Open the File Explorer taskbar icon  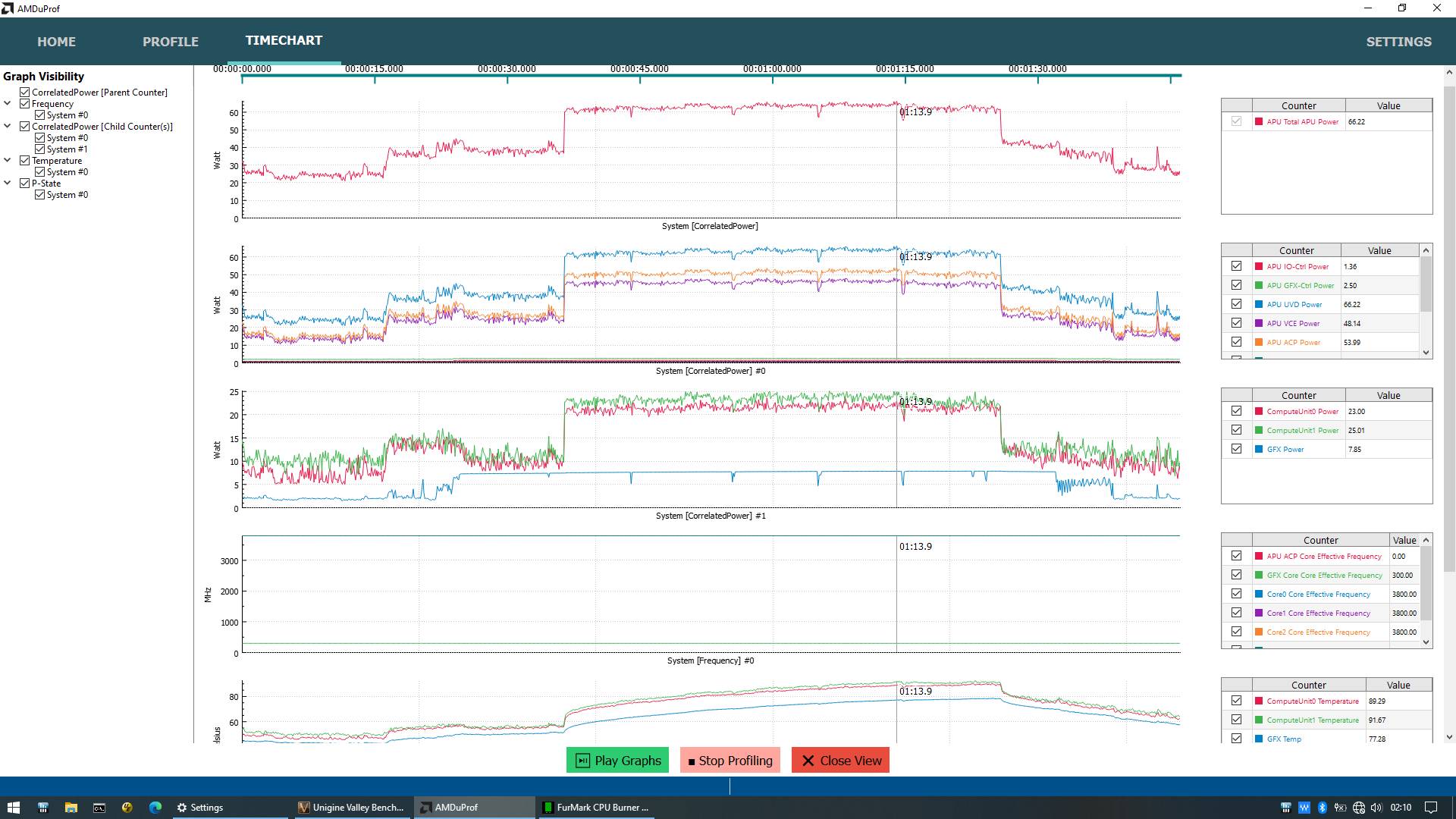[71, 808]
